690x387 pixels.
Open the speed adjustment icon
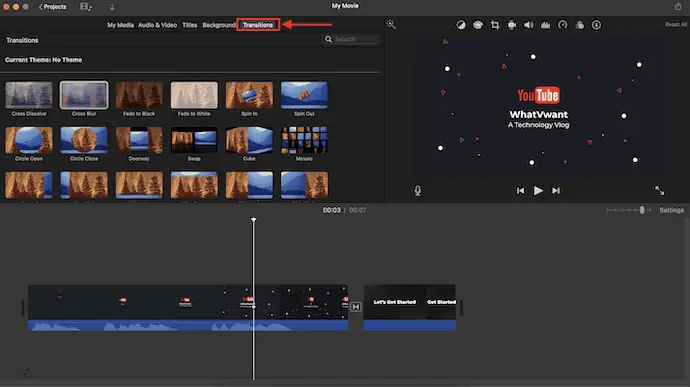(562, 25)
